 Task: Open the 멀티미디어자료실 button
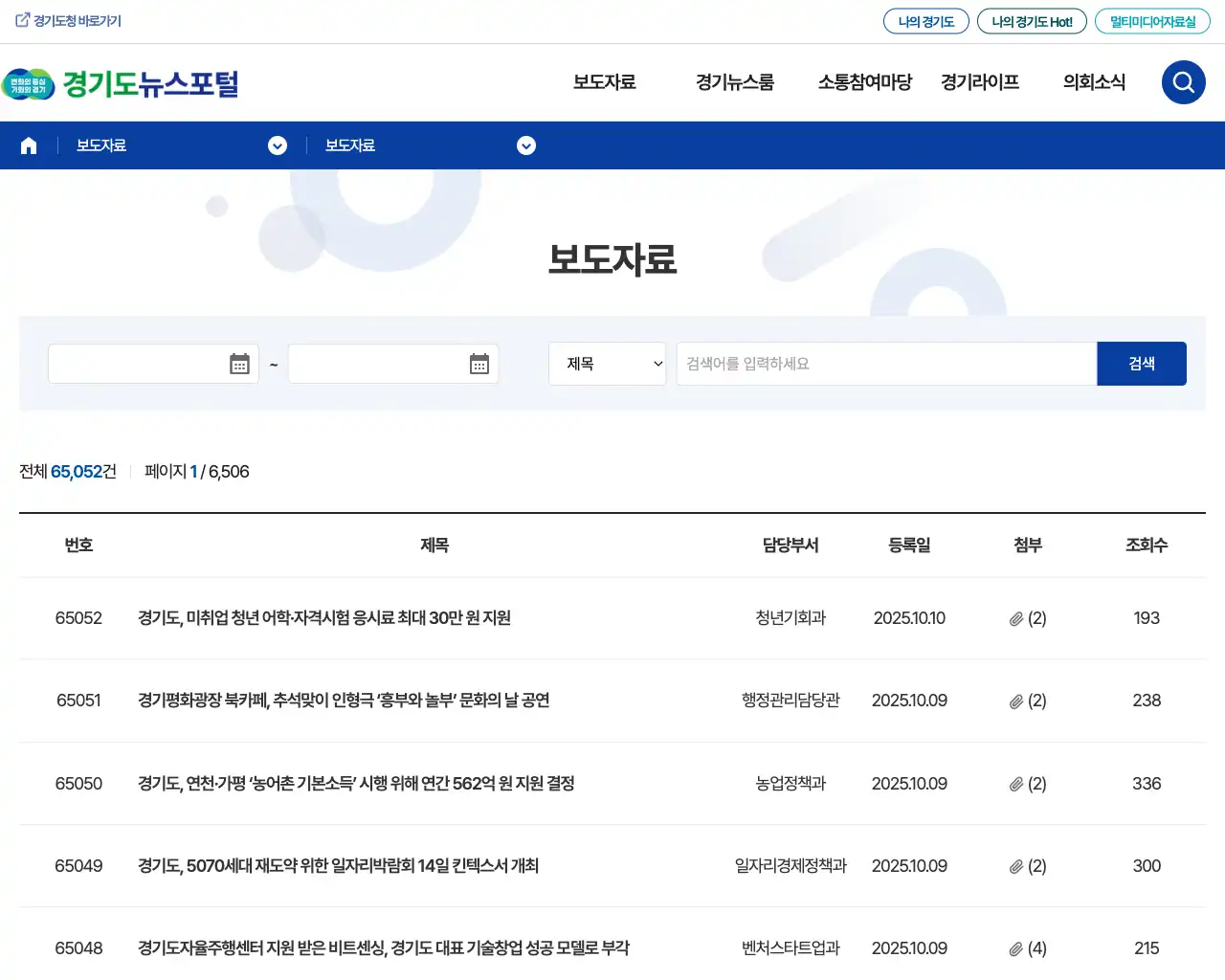[1152, 20]
